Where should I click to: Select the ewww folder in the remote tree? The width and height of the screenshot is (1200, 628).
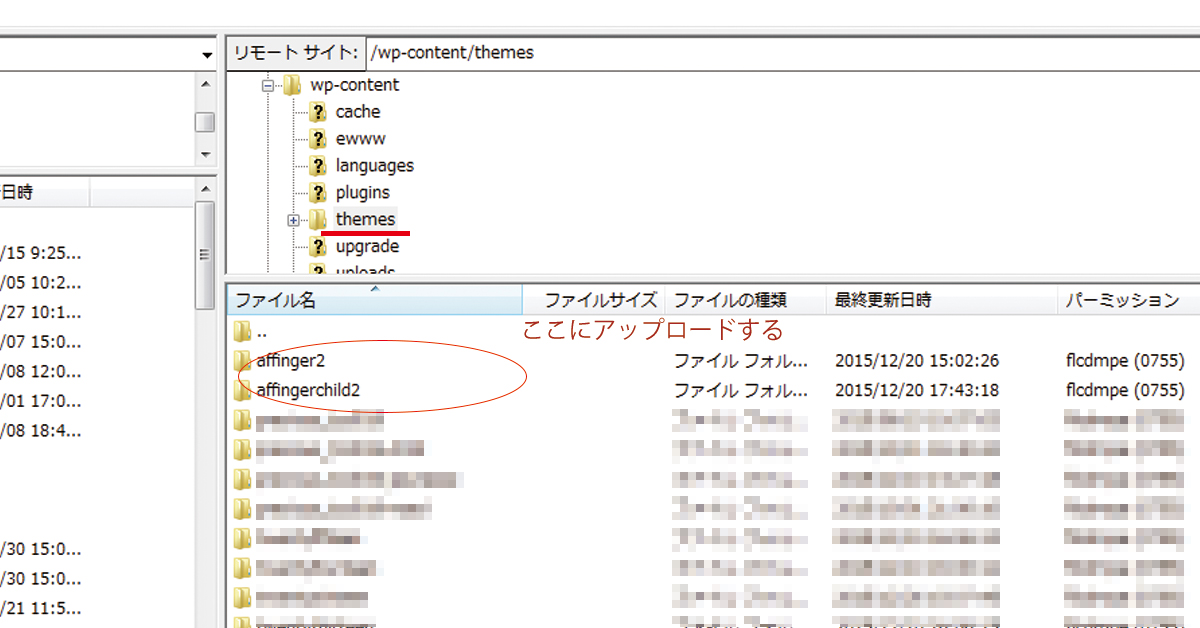[x=356, y=138]
